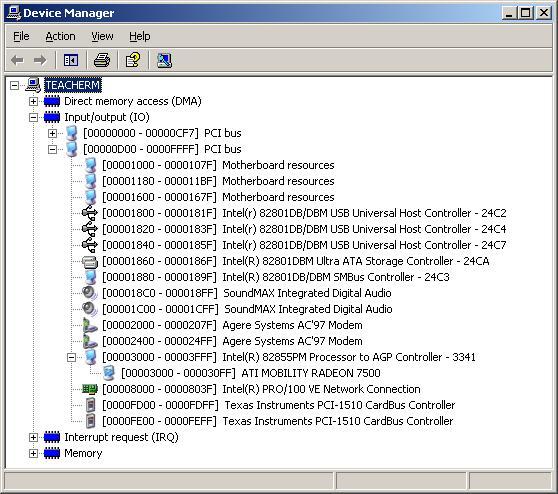Click the Back arrow toolbar icon
This screenshot has width=558, height=494.
[x=17, y=60]
